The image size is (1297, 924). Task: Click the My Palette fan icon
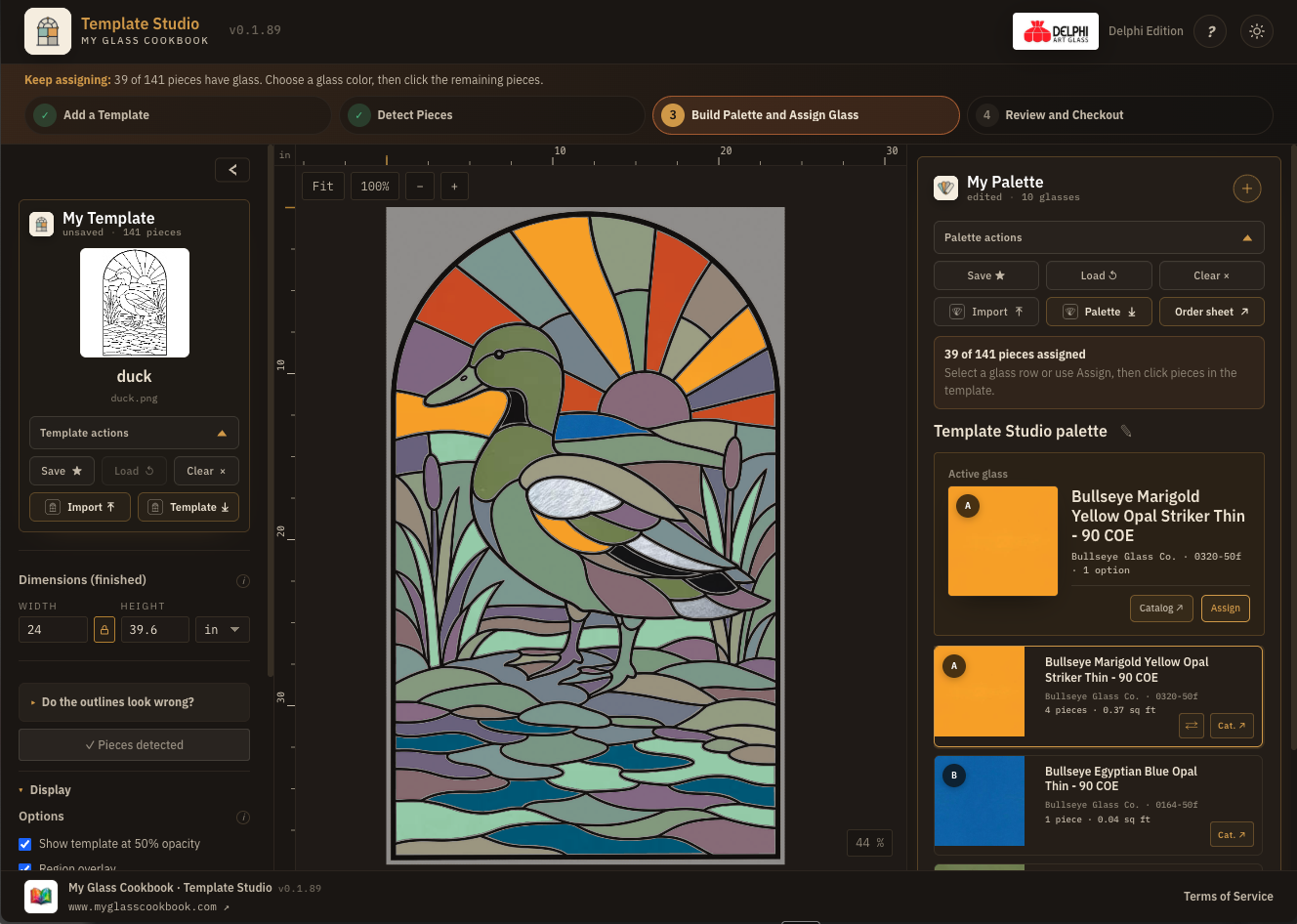(x=945, y=188)
